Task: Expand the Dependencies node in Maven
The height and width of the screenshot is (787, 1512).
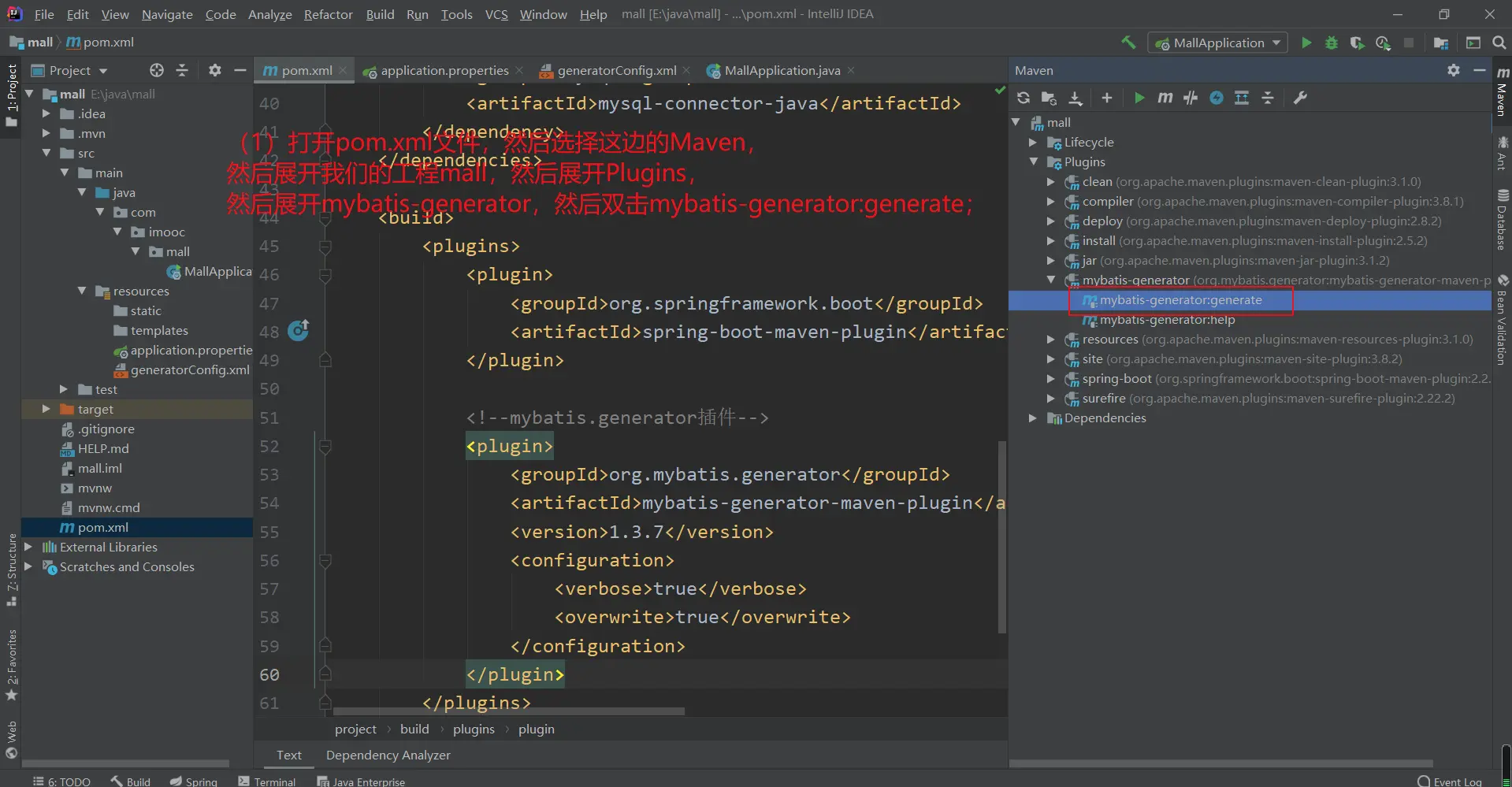Action: [1033, 418]
